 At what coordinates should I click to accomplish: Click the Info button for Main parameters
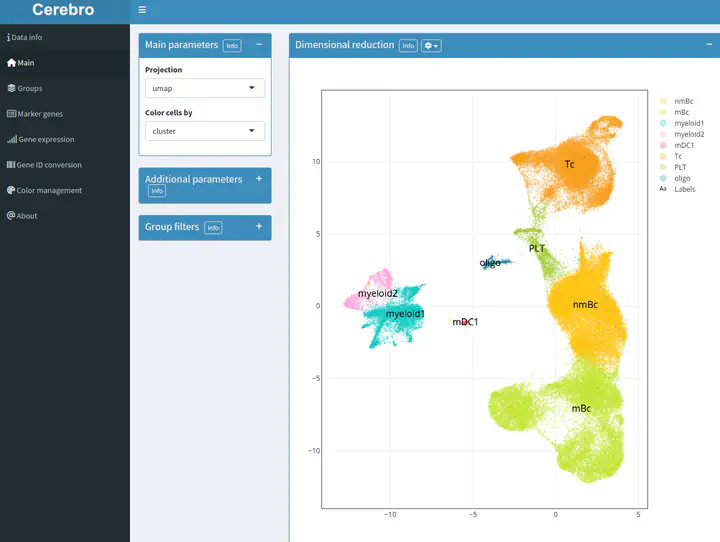tap(232, 46)
